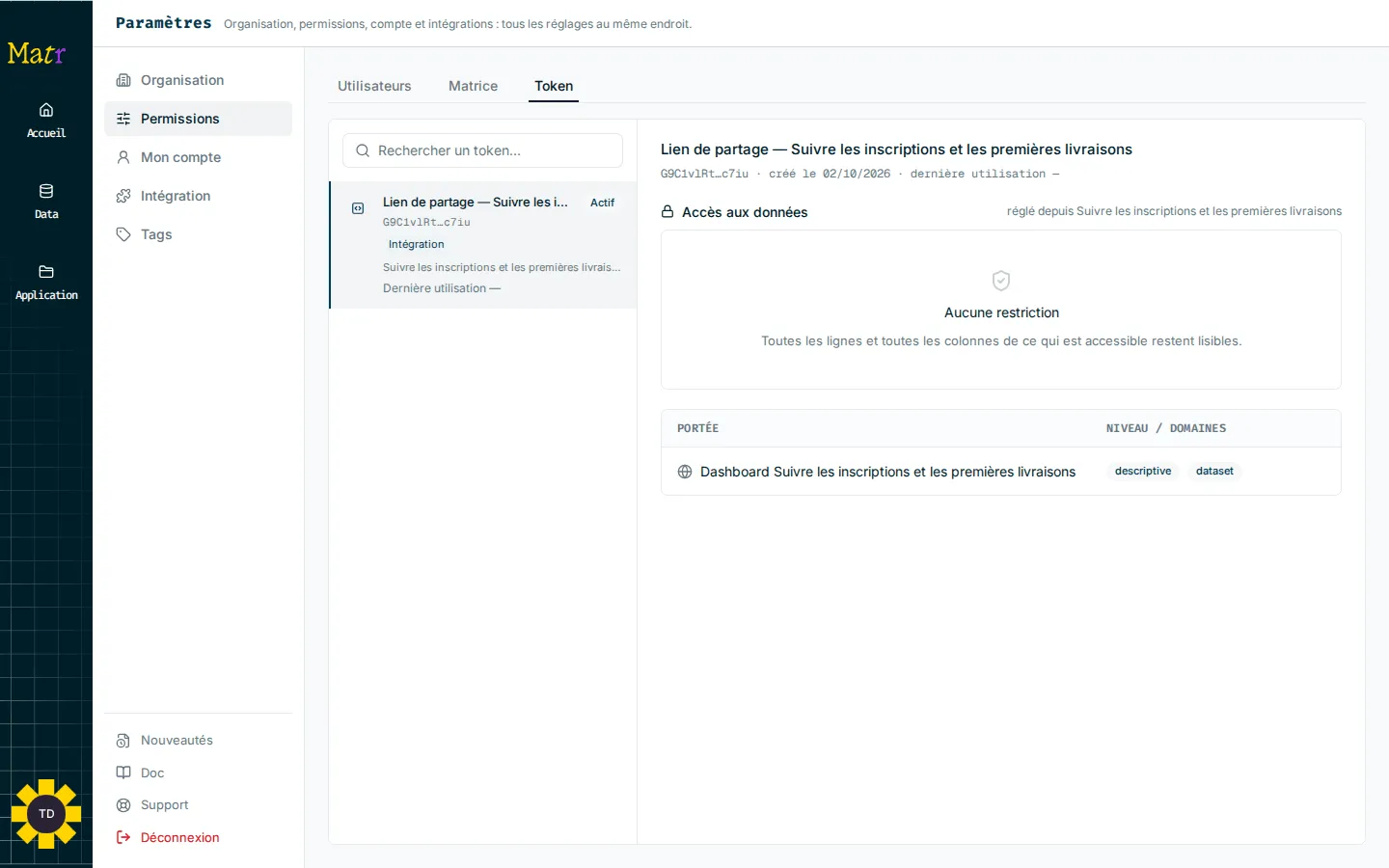Image resolution: width=1389 pixels, height=868 pixels.
Task: Focus the Rechercher un token field
Action: point(482,150)
